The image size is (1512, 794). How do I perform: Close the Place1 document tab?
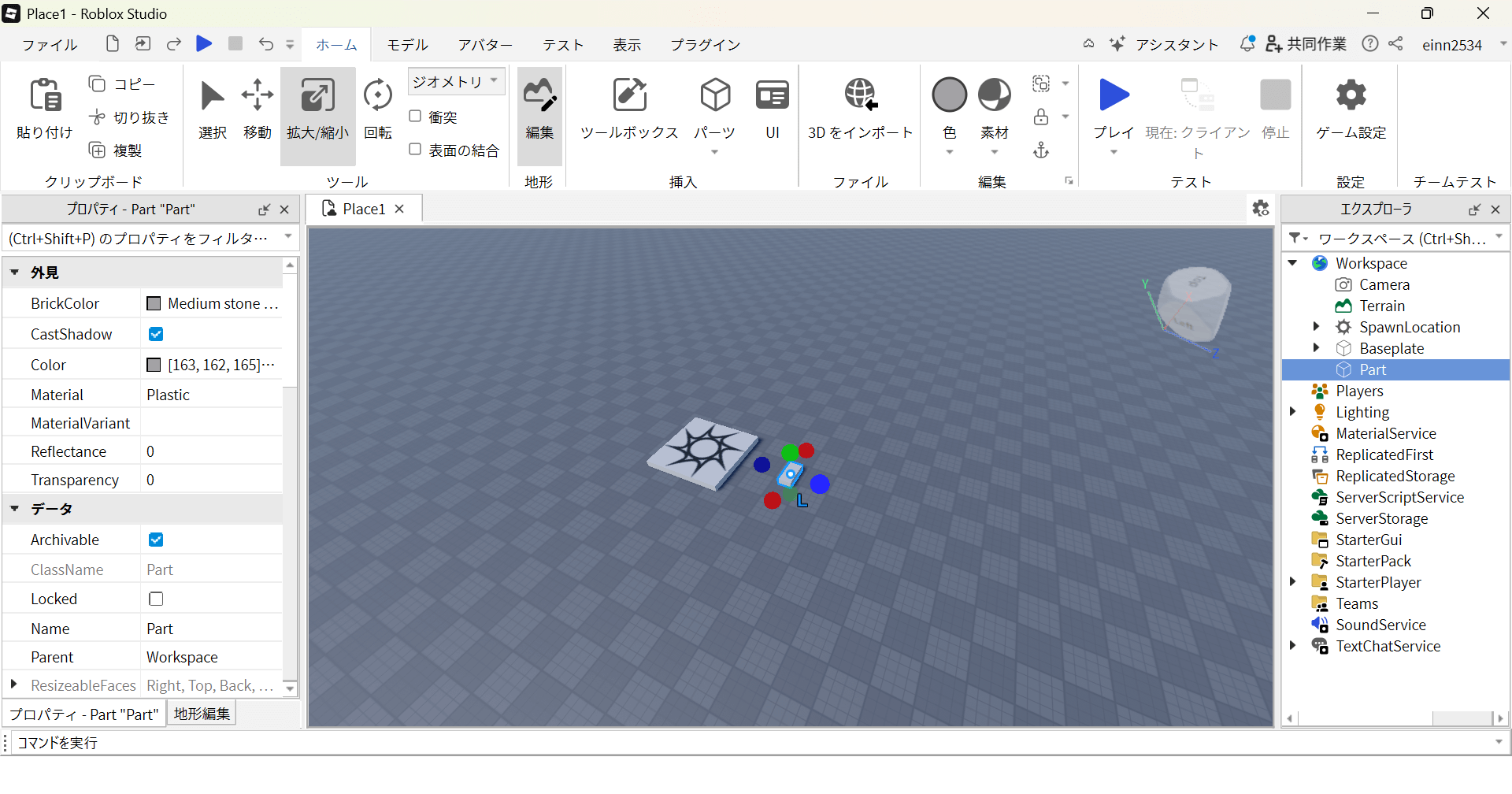pyautogui.click(x=399, y=209)
